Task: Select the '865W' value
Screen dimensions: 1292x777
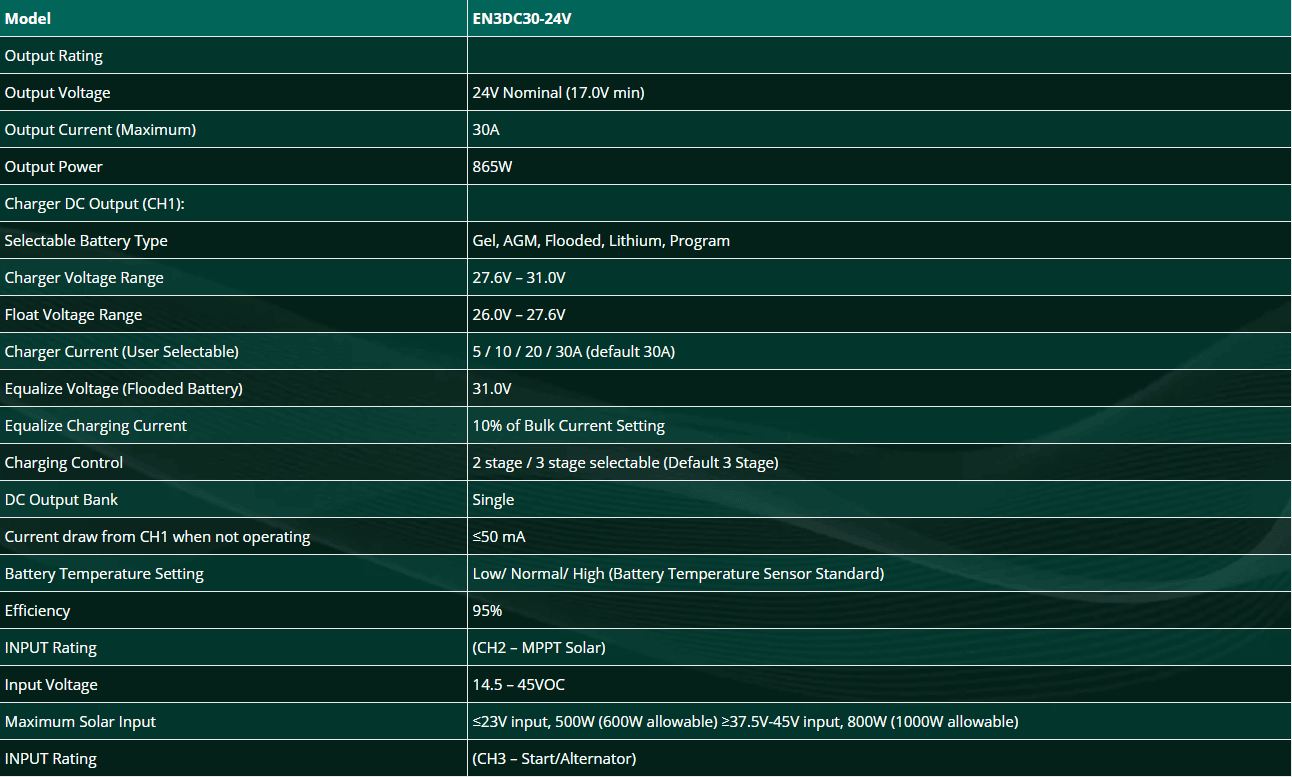Action: click(x=493, y=167)
